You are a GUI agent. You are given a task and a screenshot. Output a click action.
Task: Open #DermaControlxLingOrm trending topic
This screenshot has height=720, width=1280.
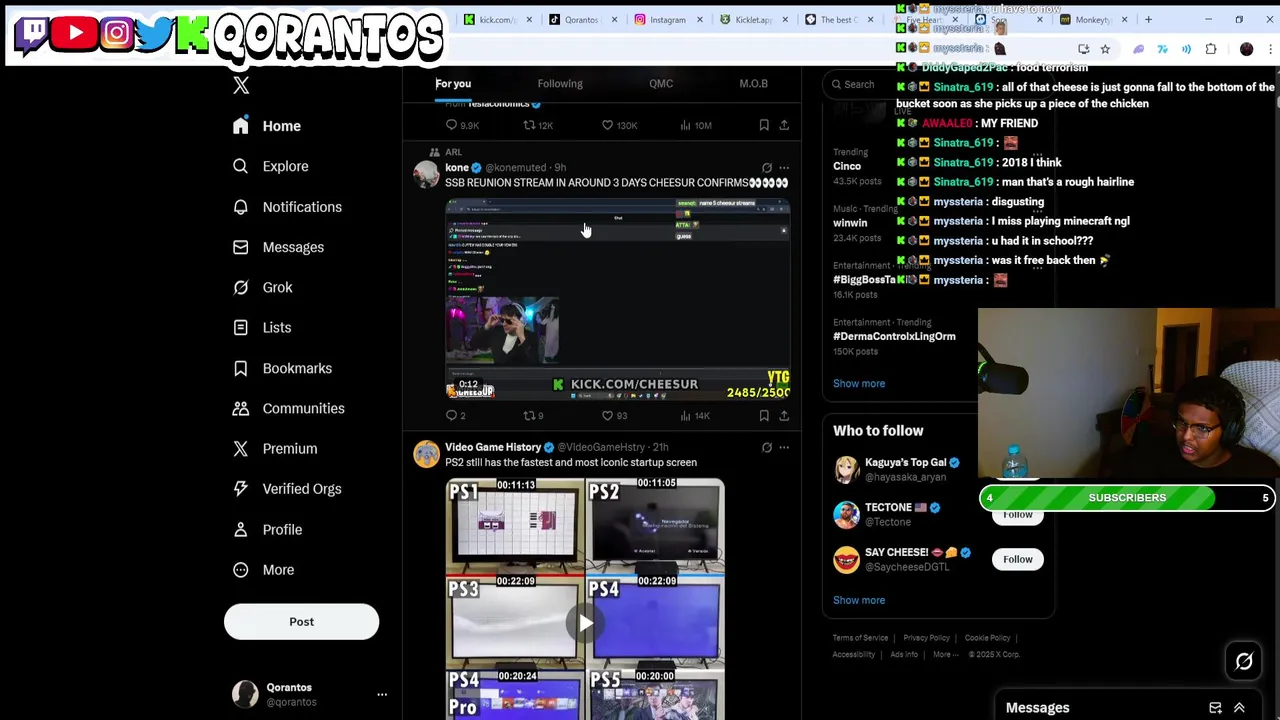pos(894,336)
